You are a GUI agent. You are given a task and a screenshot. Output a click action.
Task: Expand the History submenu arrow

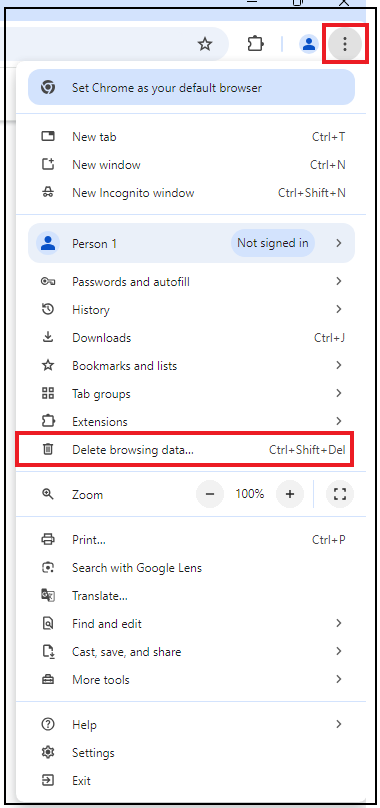point(339,309)
